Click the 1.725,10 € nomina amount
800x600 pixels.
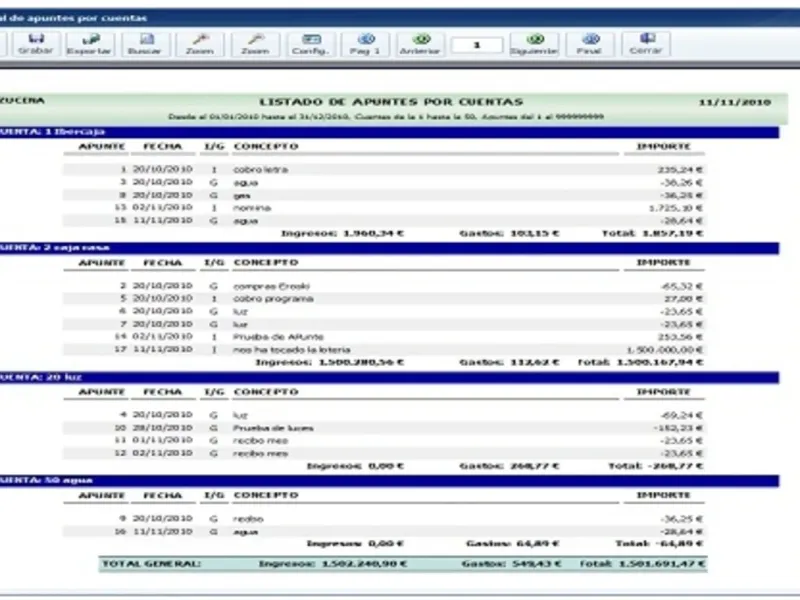[x=676, y=208]
